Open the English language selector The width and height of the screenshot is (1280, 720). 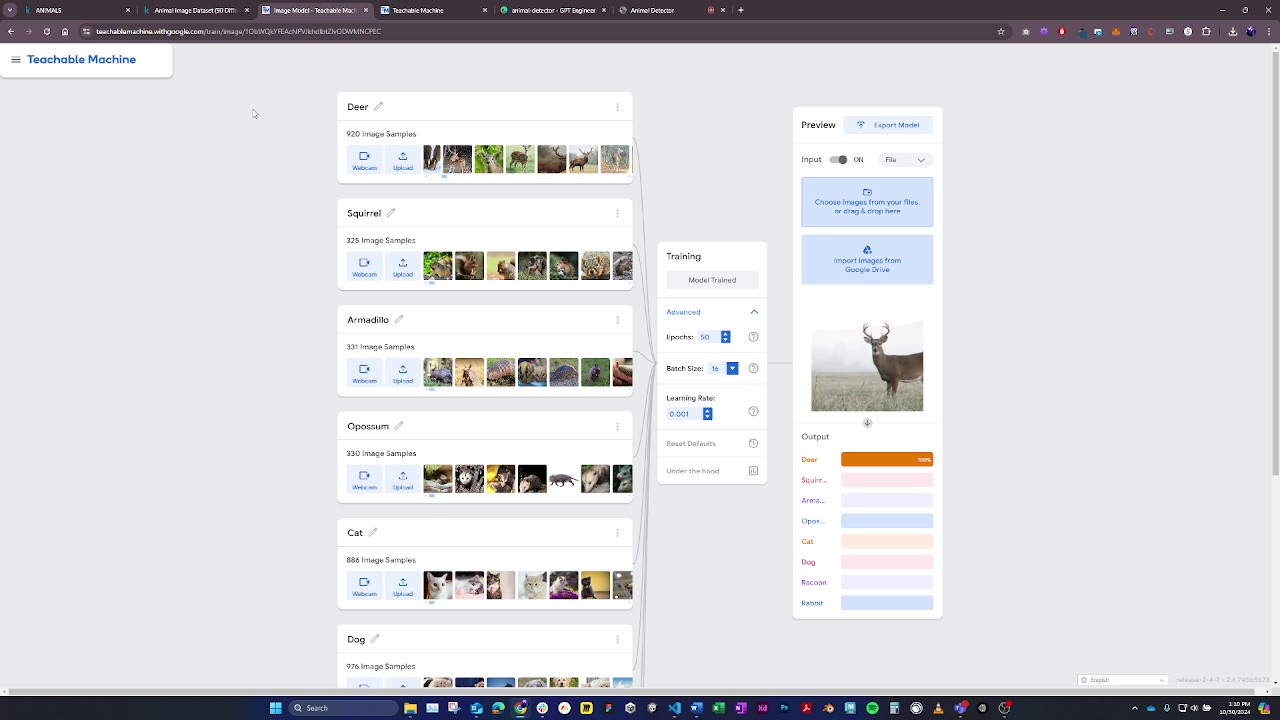(x=1123, y=680)
